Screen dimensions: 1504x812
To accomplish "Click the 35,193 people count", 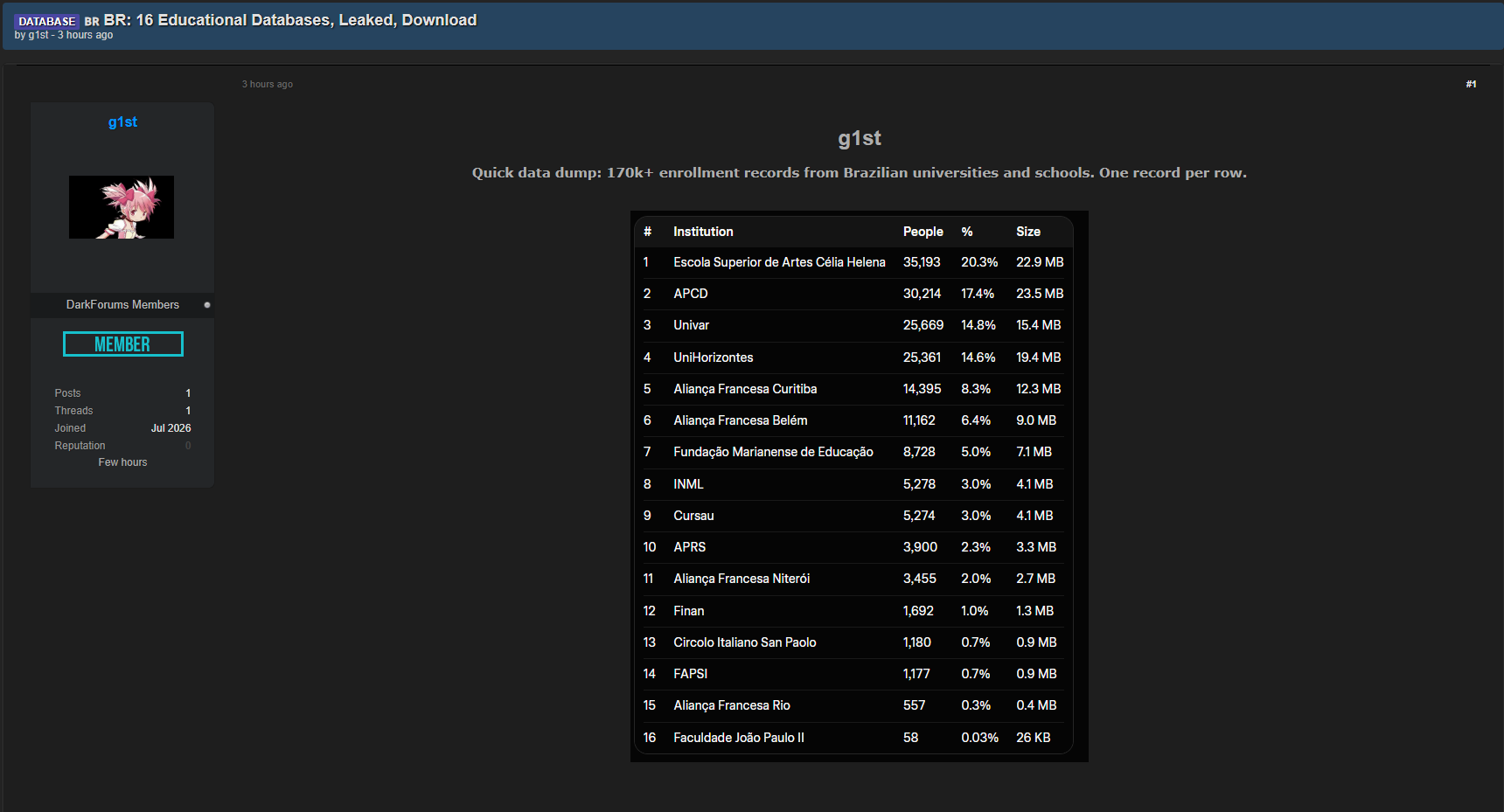I will 922,262.
